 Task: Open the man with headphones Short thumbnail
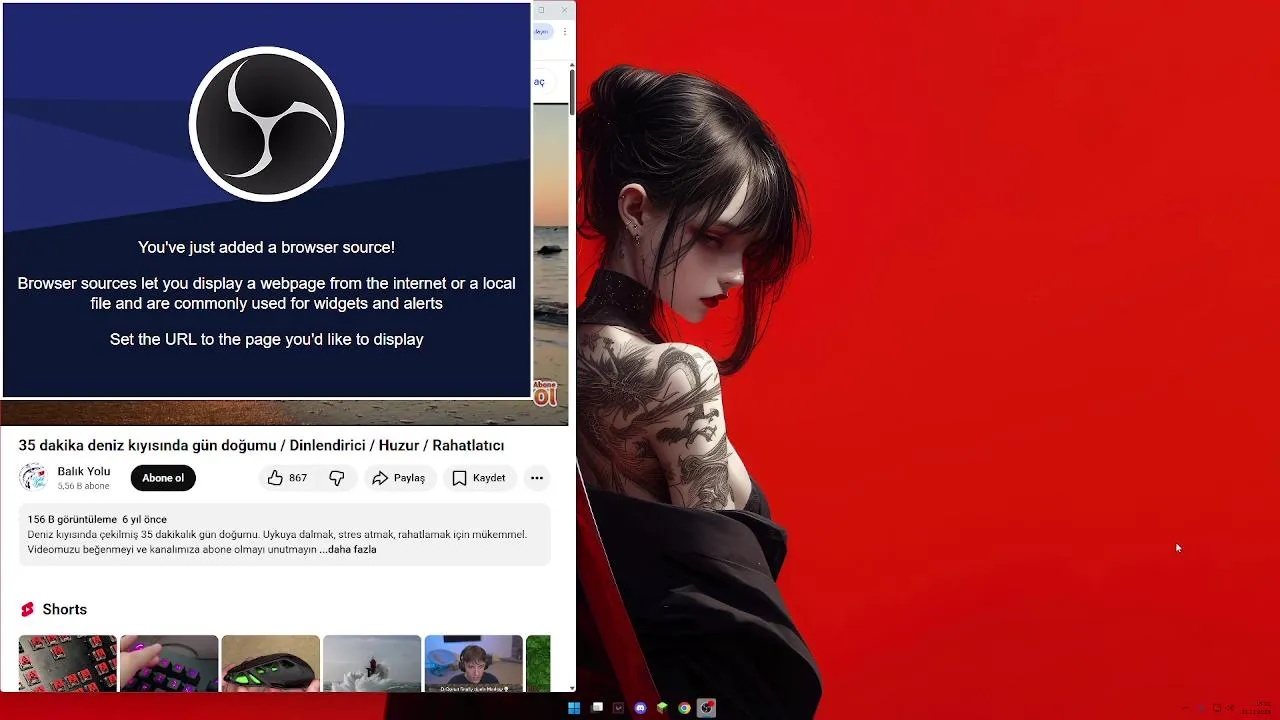474,663
